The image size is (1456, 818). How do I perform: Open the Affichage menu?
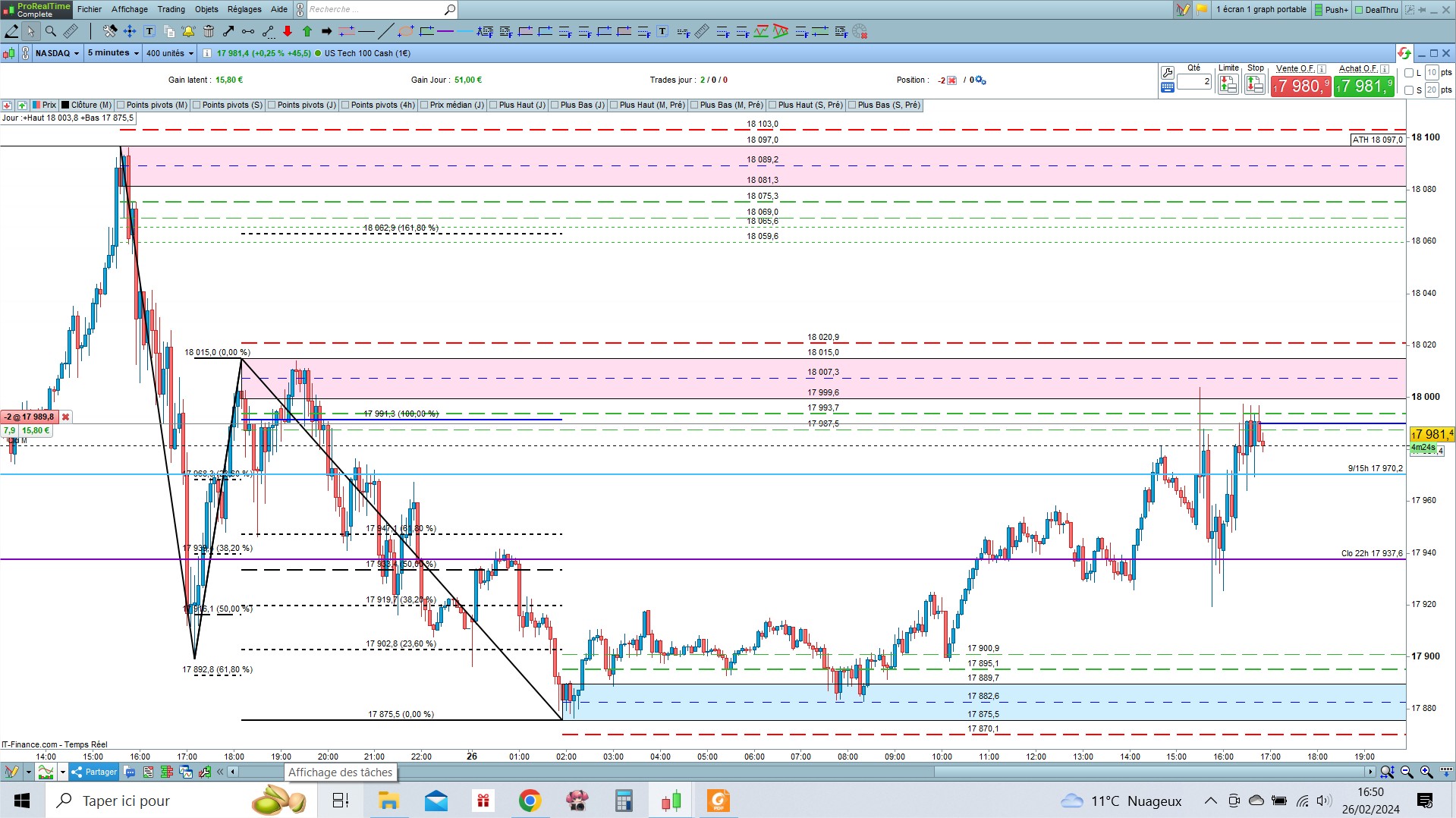[x=130, y=9]
